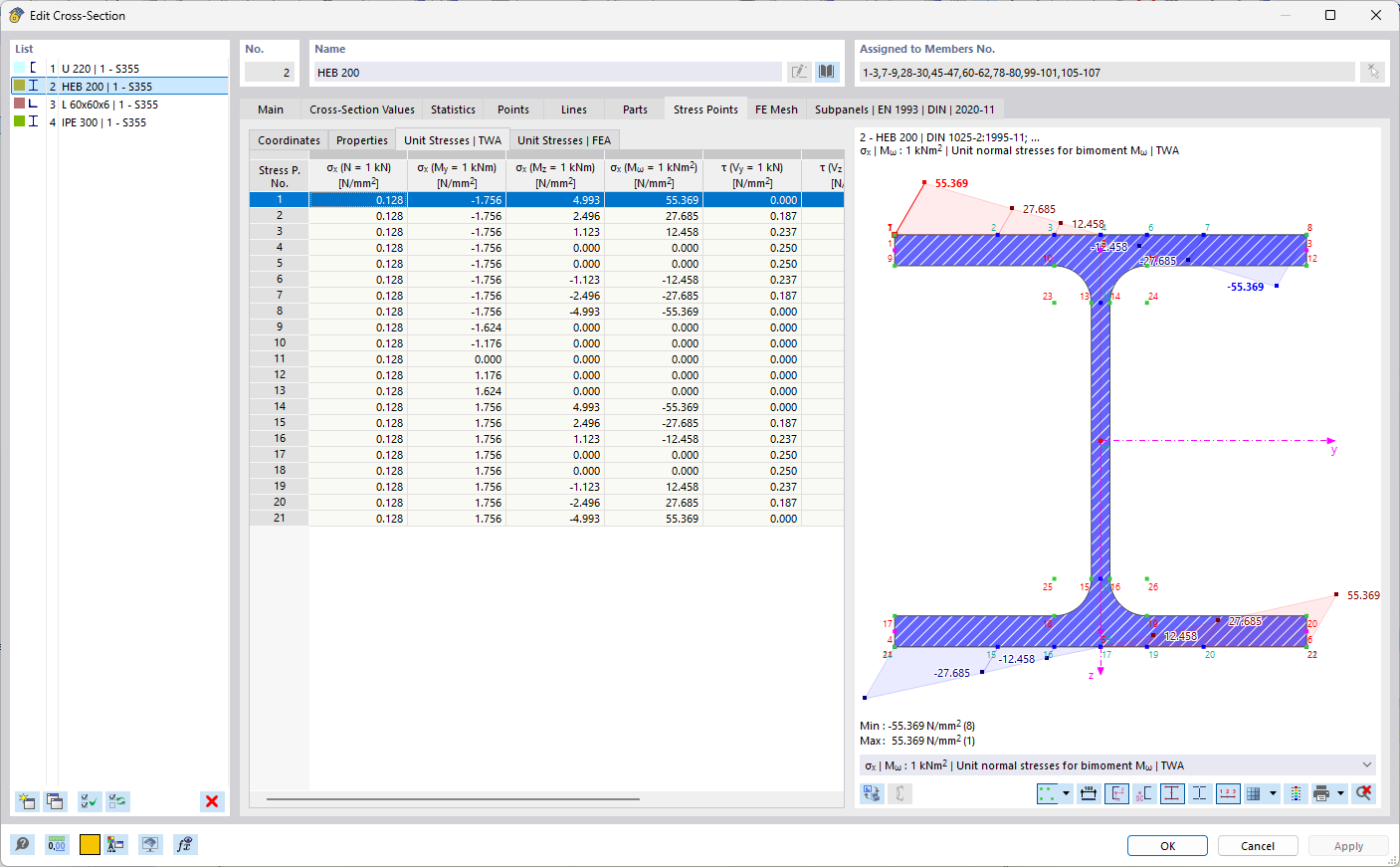Open display properties with the fx eye icon

click(185, 844)
